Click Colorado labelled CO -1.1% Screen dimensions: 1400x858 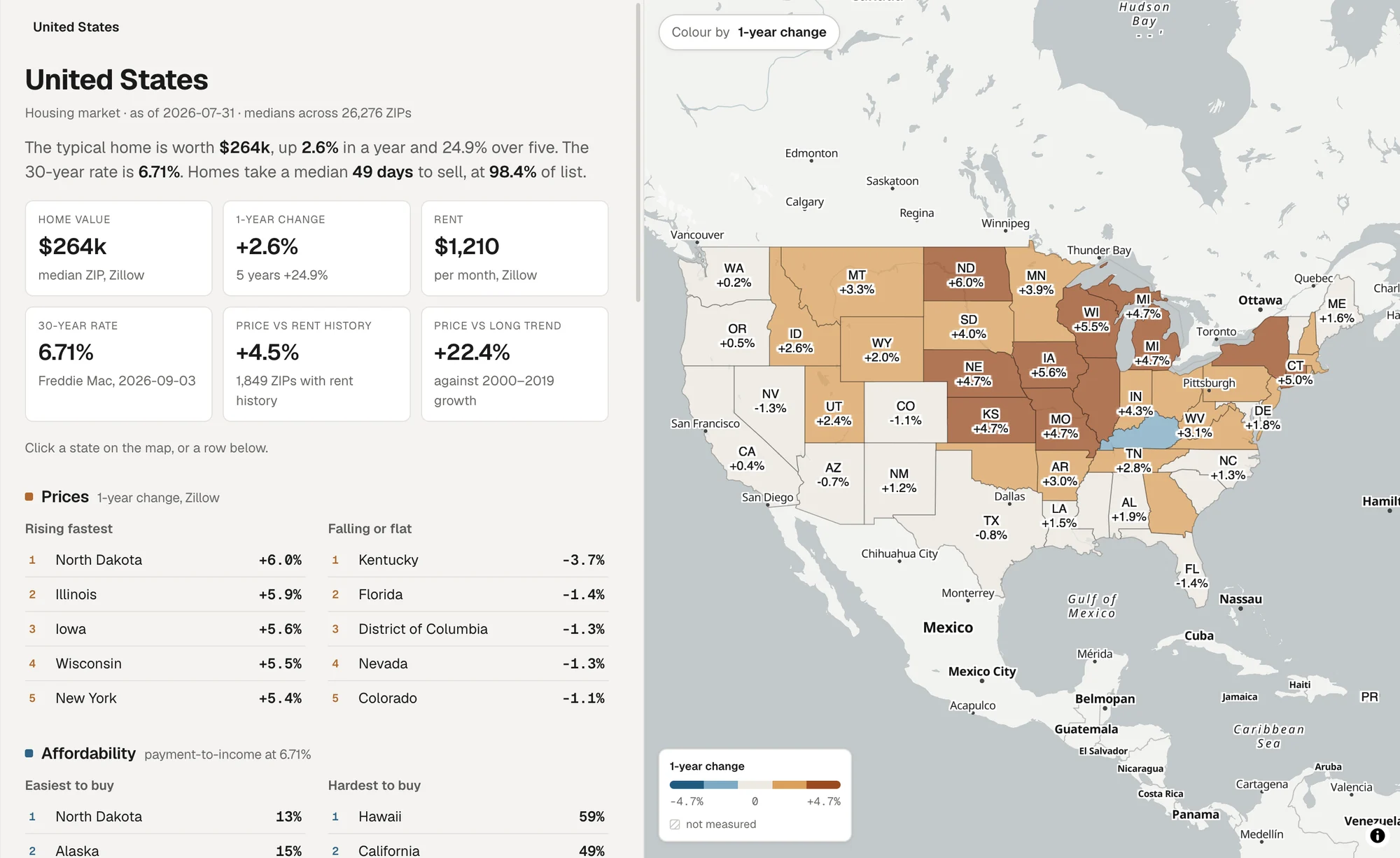point(905,413)
